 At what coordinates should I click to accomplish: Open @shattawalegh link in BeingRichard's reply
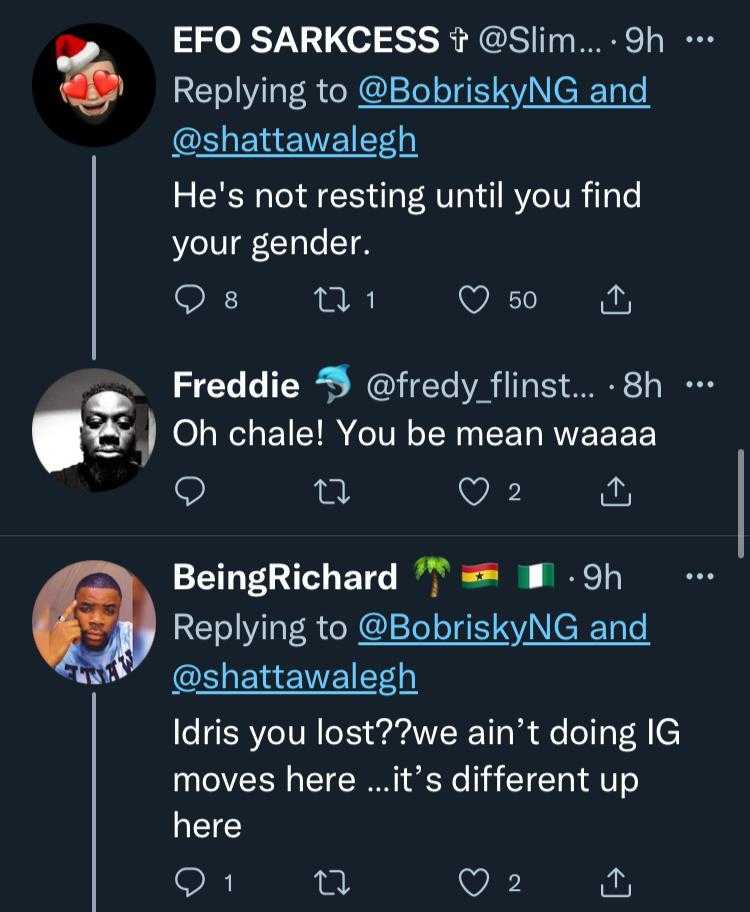pyautogui.click(x=295, y=677)
